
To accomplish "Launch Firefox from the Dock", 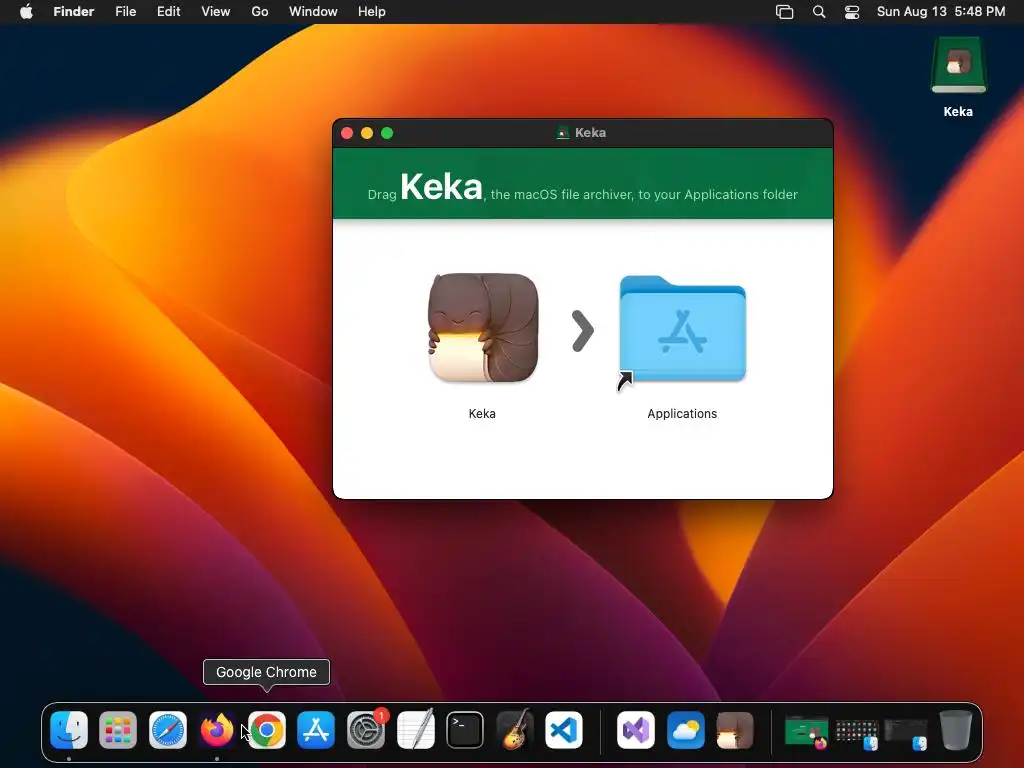I will pos(217,729).
